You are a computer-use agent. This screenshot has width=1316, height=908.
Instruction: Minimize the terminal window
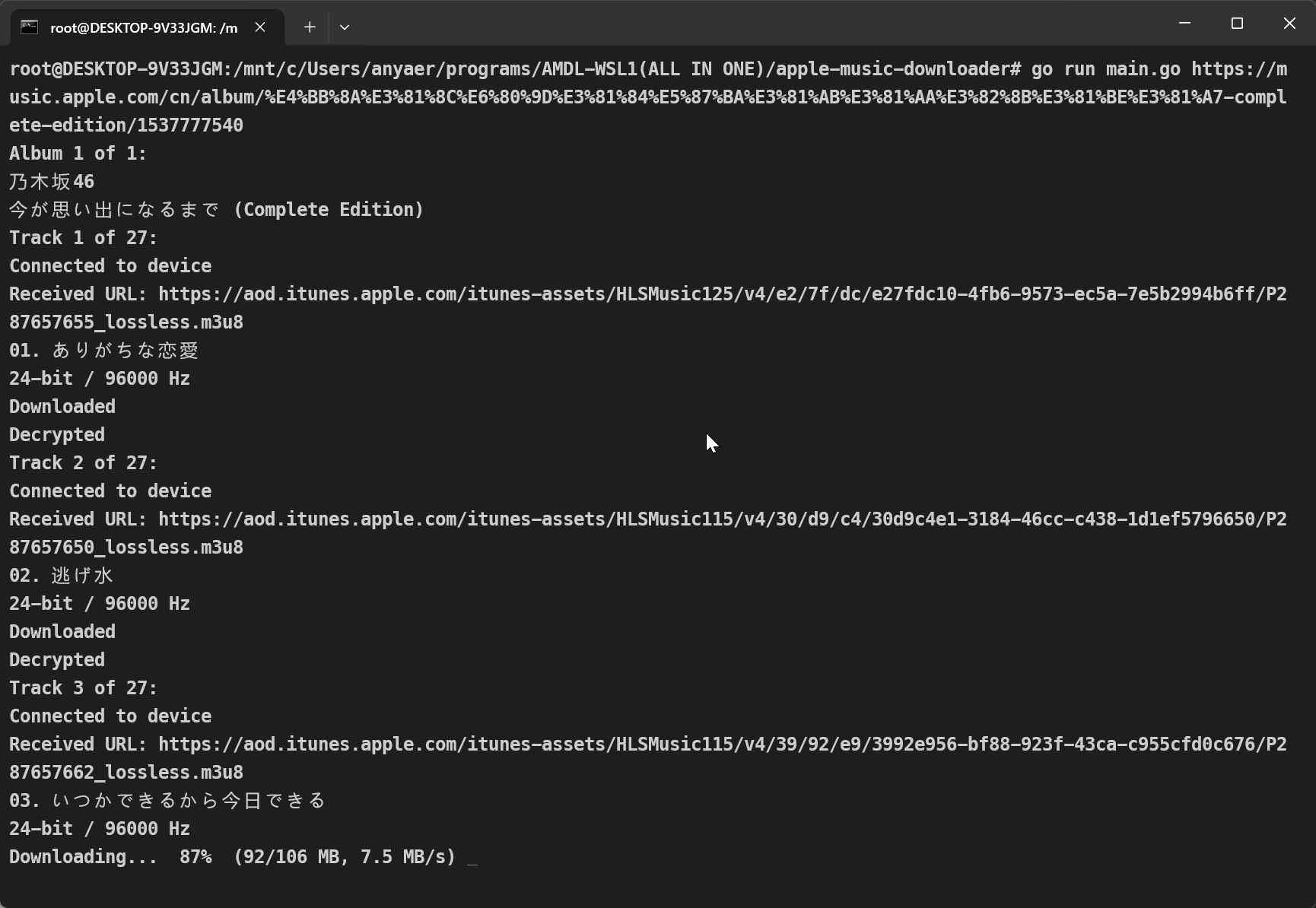click(x=1184, y=24)
